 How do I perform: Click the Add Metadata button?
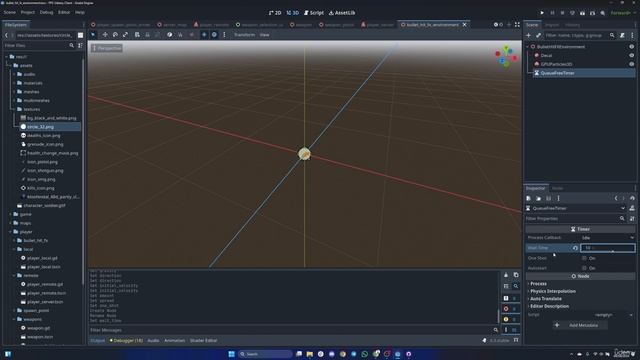click(x=580, y=325)
